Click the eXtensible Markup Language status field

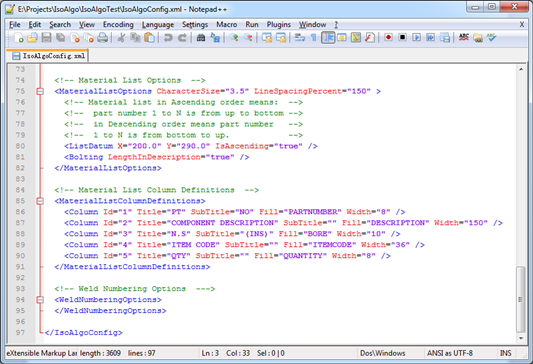pyautogui.click(x=42, y=353)
